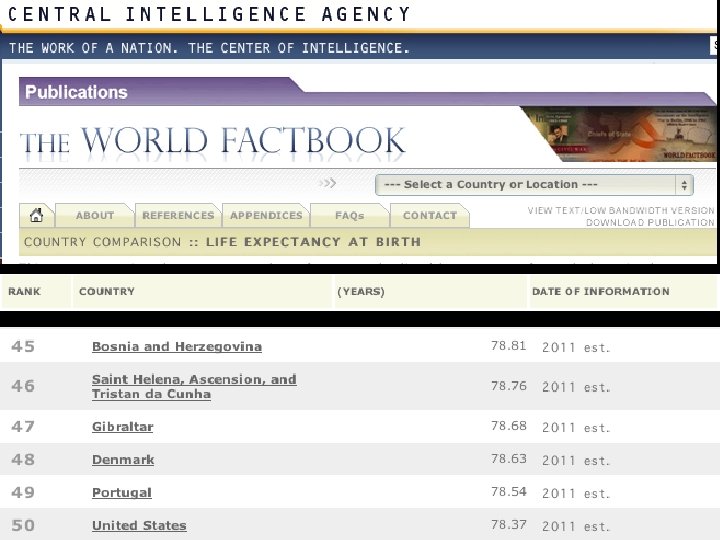This screenshot has height=540, width=720.
Task: Open the Portugal country link
Action: coord(122,493)
